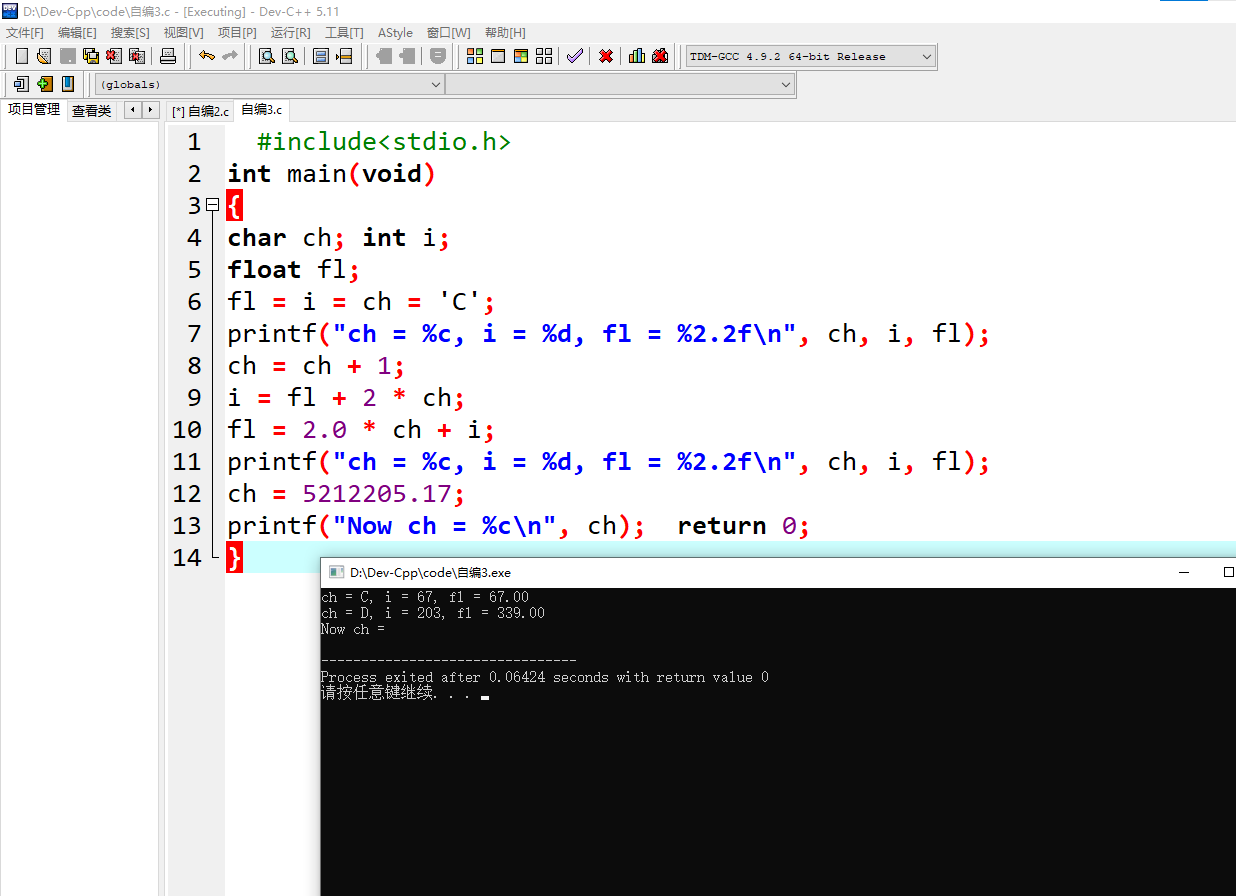The height and width of the screenshot is (896, 1236).
Task: Open Find using the magnifier icon
Action: (266, 56)
